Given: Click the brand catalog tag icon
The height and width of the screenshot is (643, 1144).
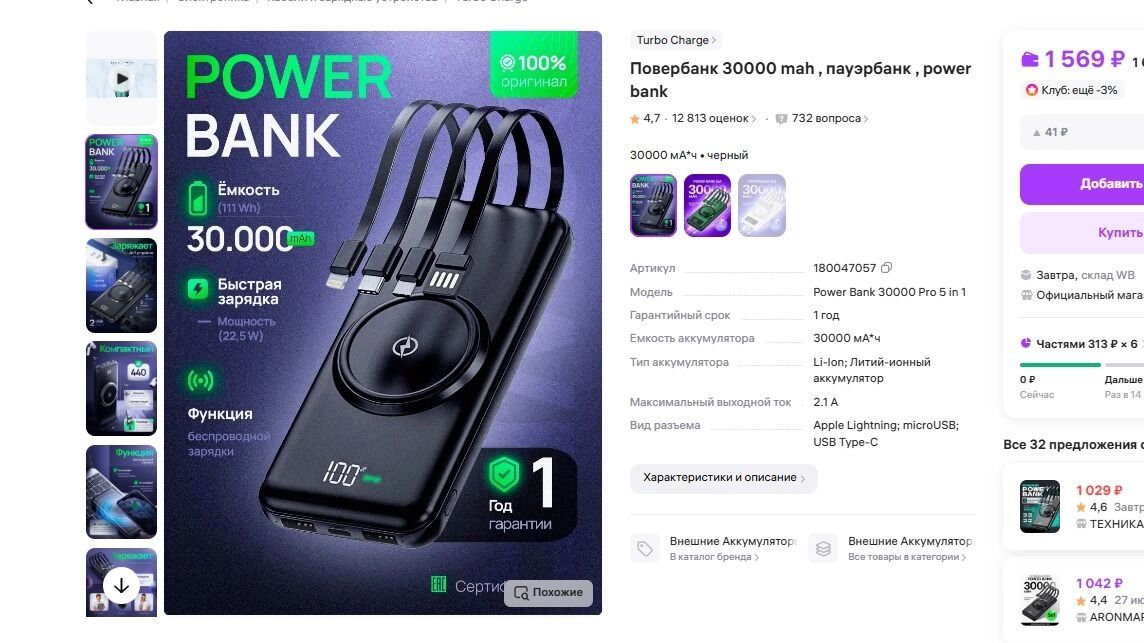Looking at the screenshot, I should click(x=645, y=549).
